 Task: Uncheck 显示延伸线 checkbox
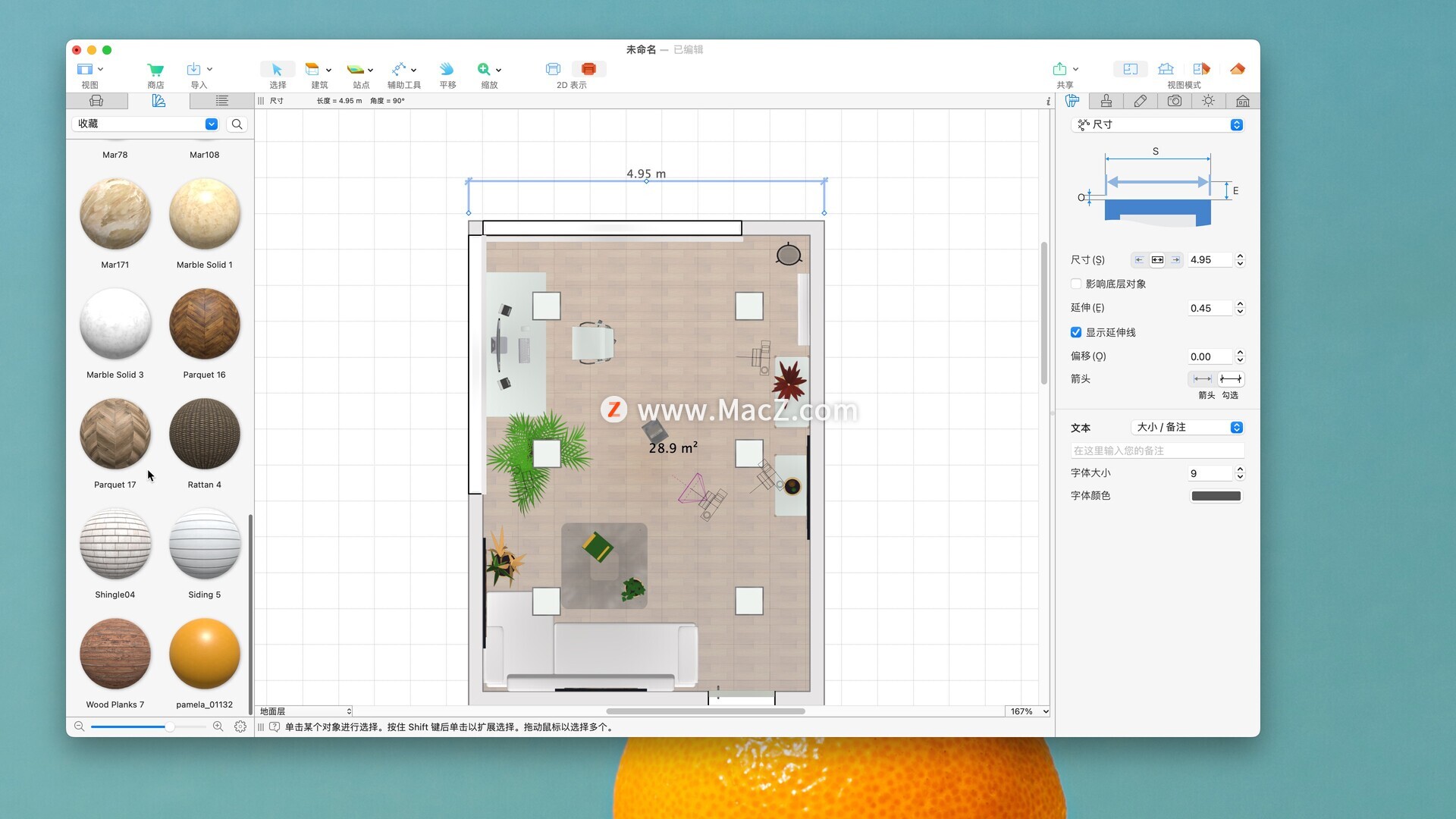pyautogui.click(x=1076, y=332)
